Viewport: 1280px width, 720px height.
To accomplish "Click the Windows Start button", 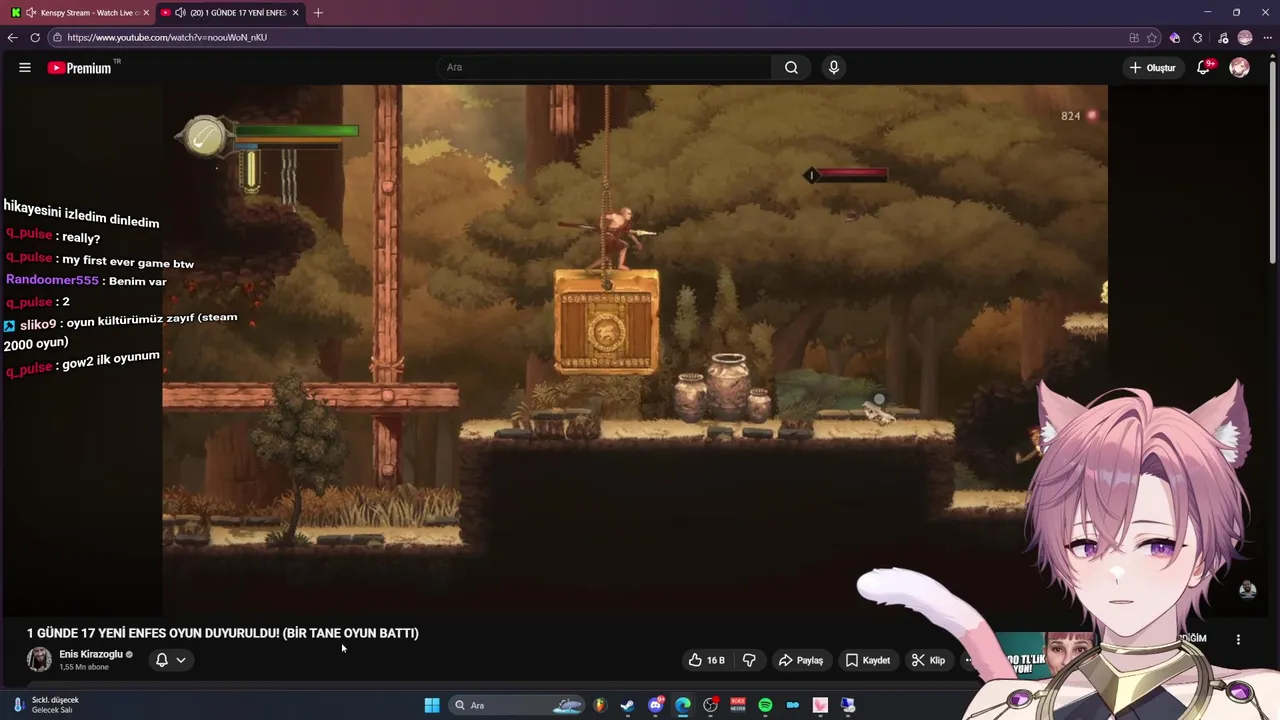I will pyautogui.click(x=432, y=705).
